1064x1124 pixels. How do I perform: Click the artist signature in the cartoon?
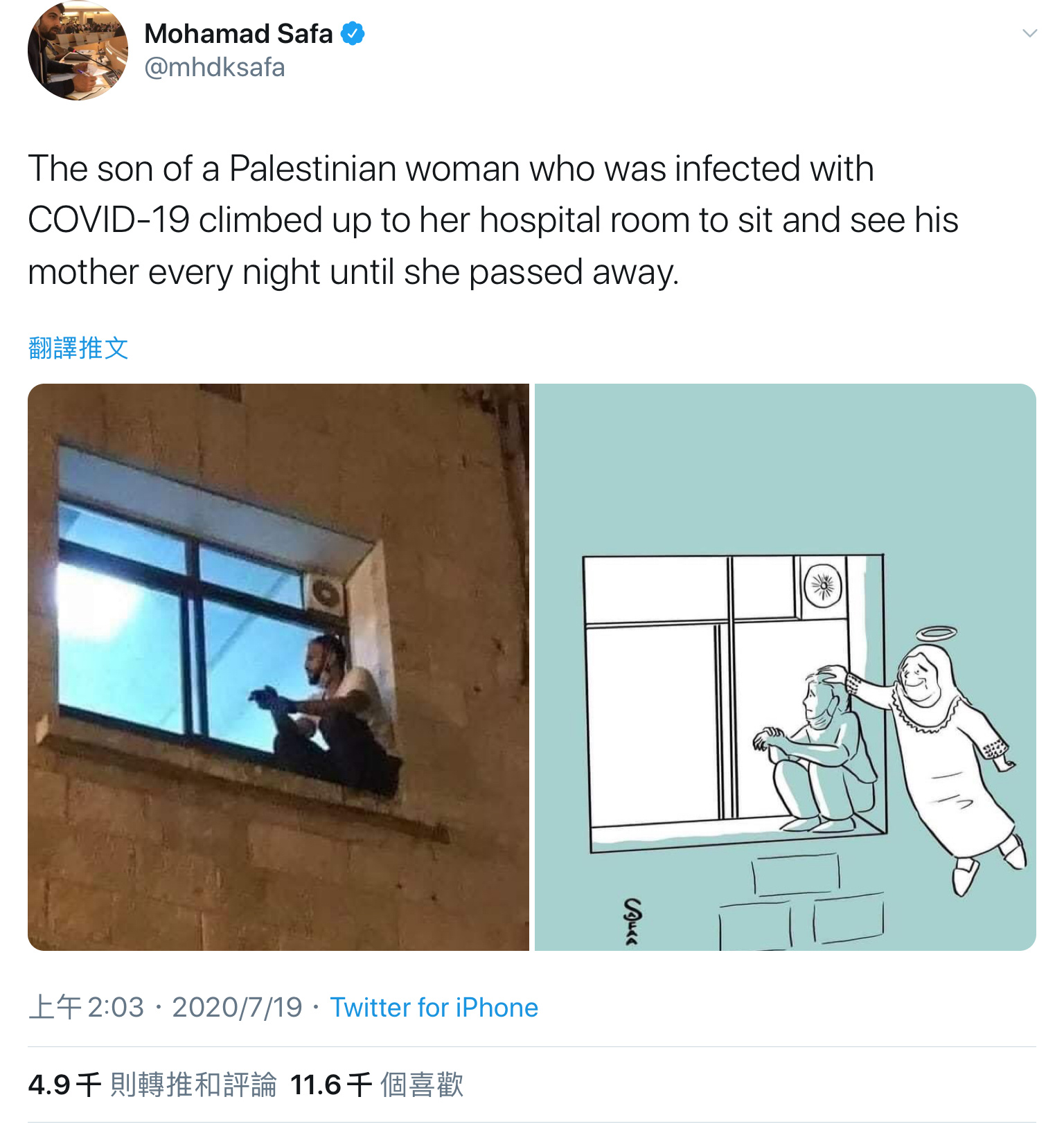632,921
